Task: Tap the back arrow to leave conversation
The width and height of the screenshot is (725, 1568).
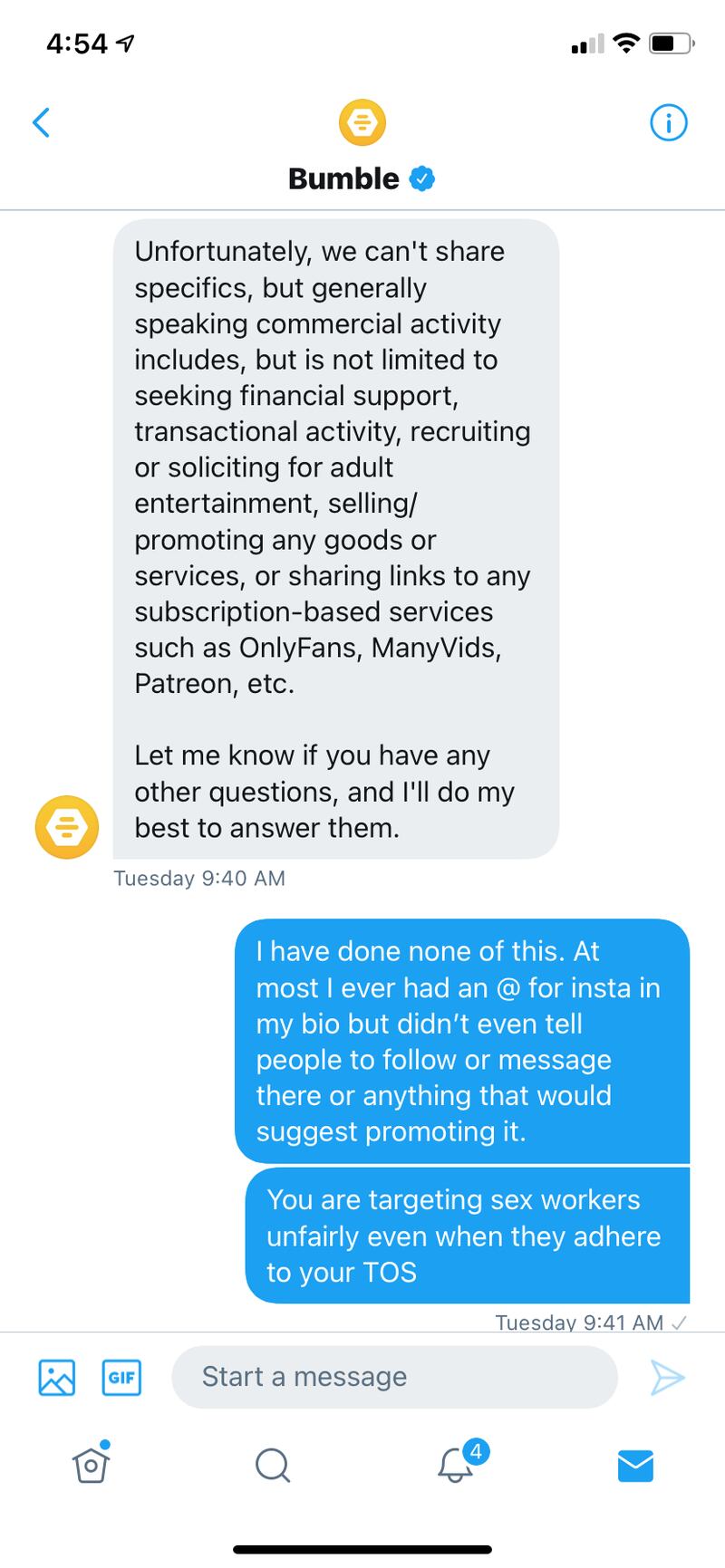Action: (x=41, y=122)
